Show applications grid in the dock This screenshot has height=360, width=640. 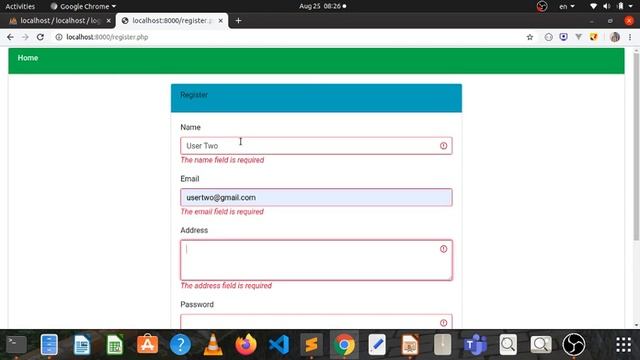pos(623,345)
